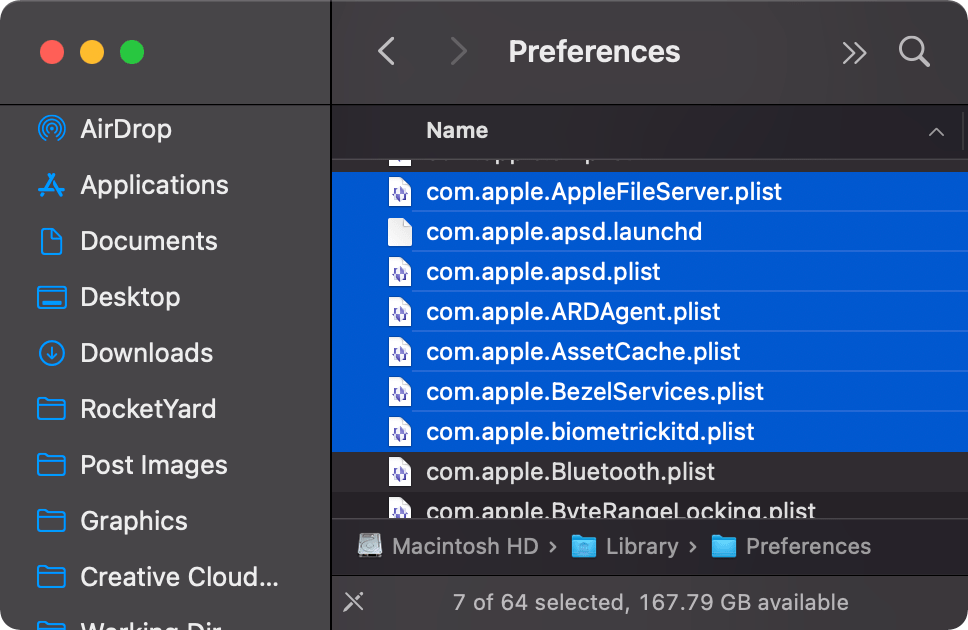Screen dimensions: 968x630
Task: Go back with the left arrow
Action: coord(387,52)
